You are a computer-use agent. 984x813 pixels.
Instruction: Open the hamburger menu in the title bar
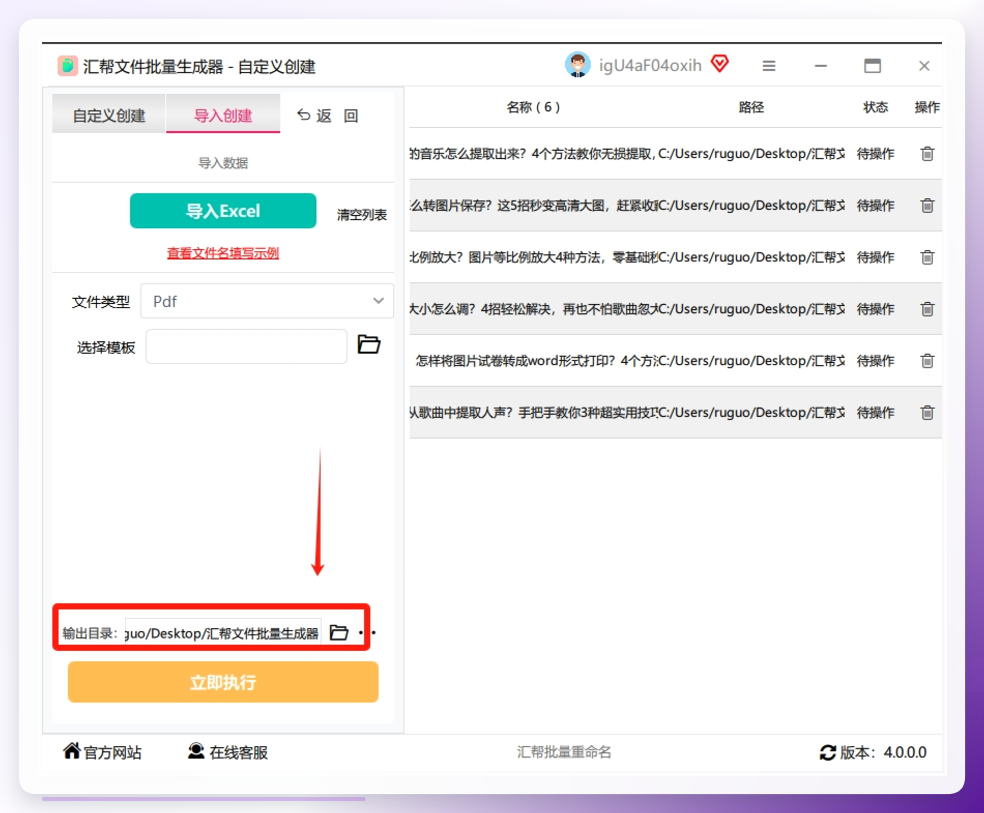coord(769,66)
